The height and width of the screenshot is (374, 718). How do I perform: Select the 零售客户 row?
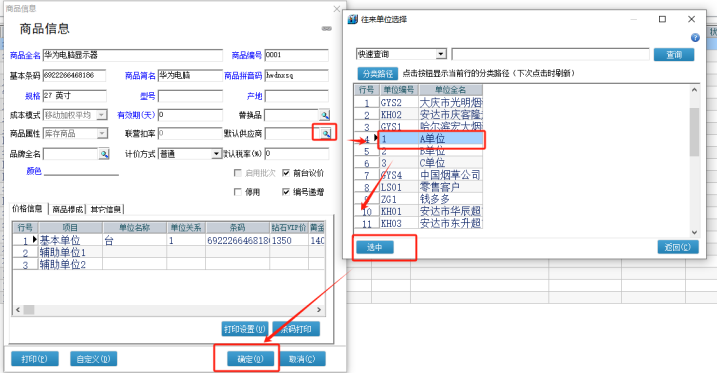[x=419, y=187]
